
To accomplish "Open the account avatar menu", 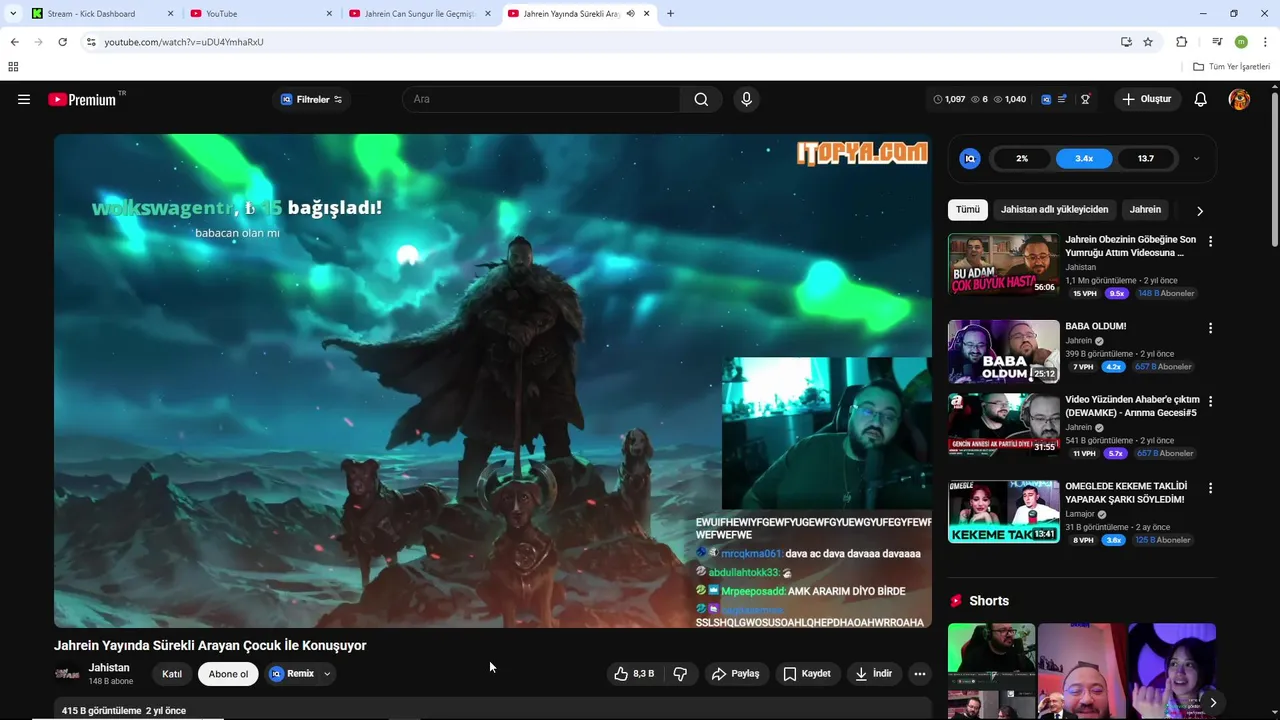I will click(x=1239, y=99).
